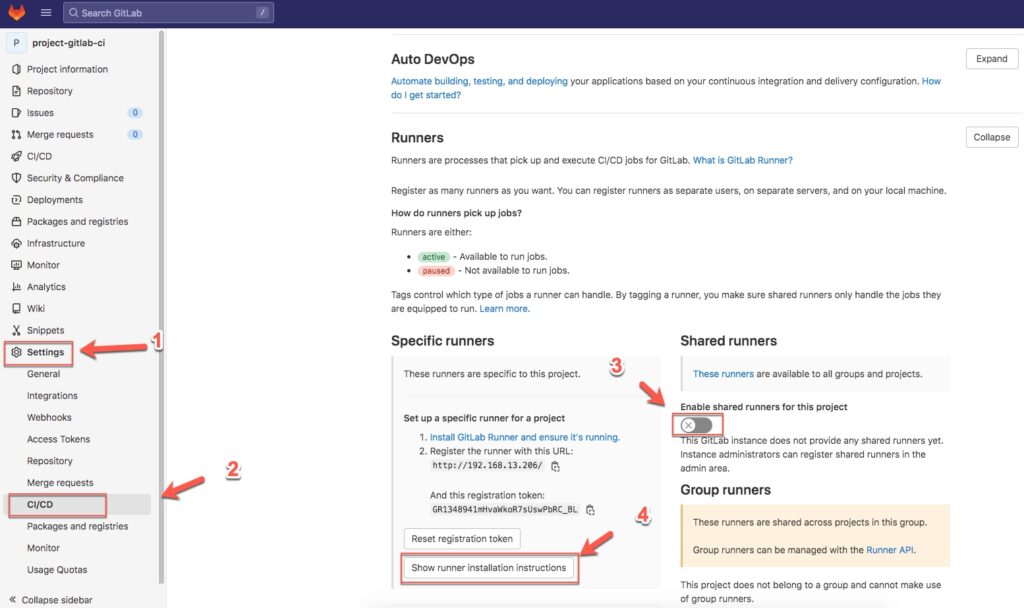Open Packages and registries under Settings

(78, 526)
